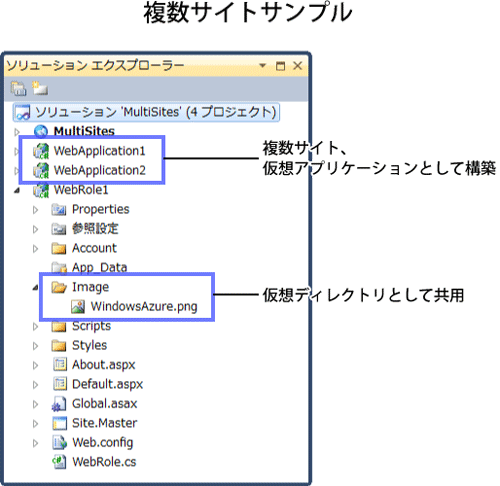The image size is (500, 486).
Task: Click the Properties folder icon
Action: click(x=59, y=210)
